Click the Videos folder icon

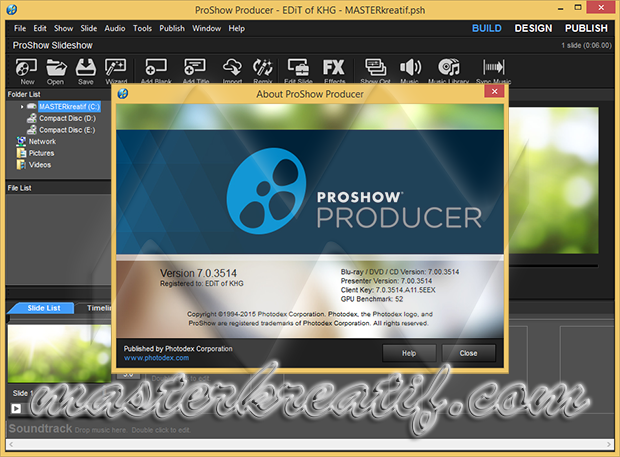tap(21, 164)
